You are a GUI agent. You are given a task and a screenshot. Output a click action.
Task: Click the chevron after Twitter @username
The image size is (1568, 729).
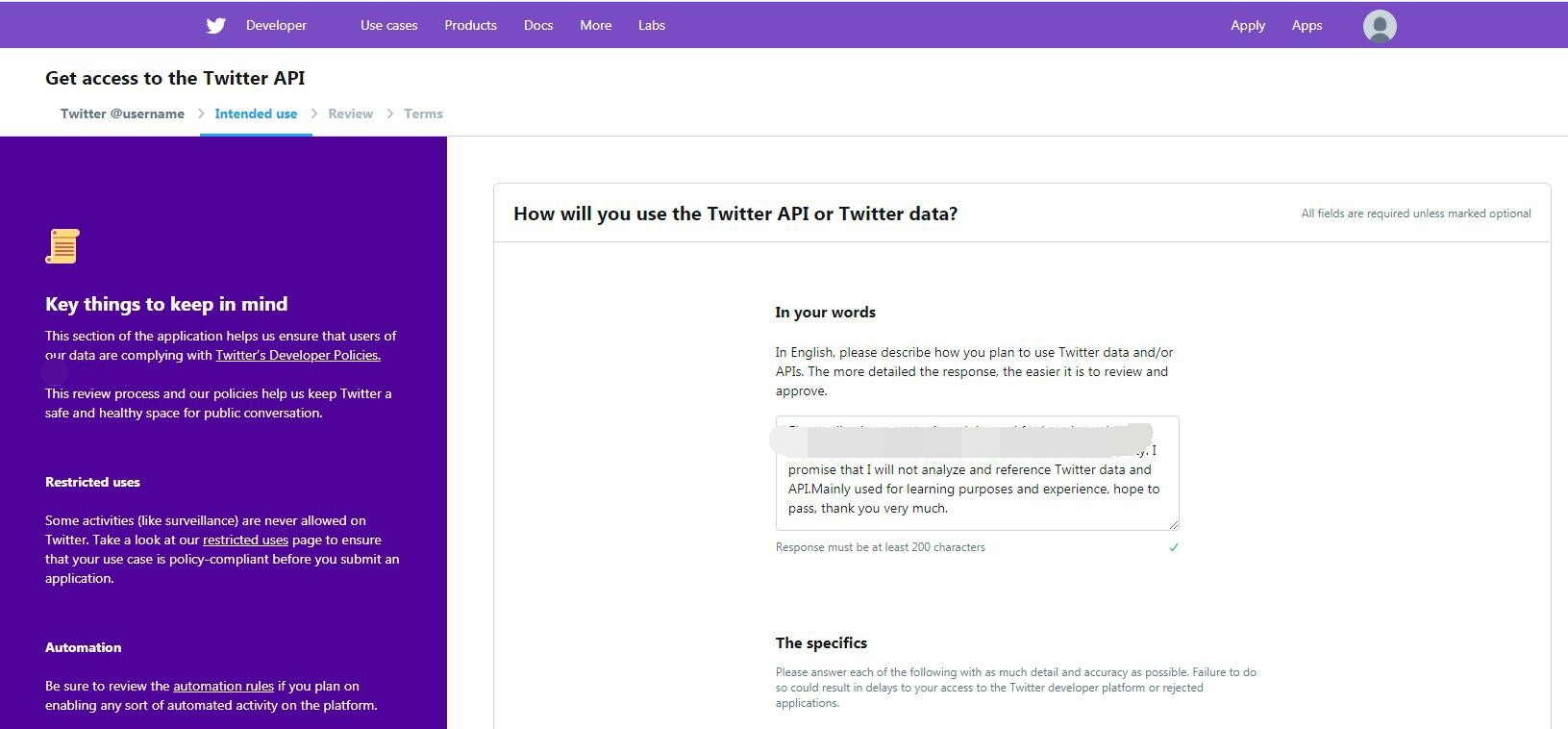(x=201, y=113)
